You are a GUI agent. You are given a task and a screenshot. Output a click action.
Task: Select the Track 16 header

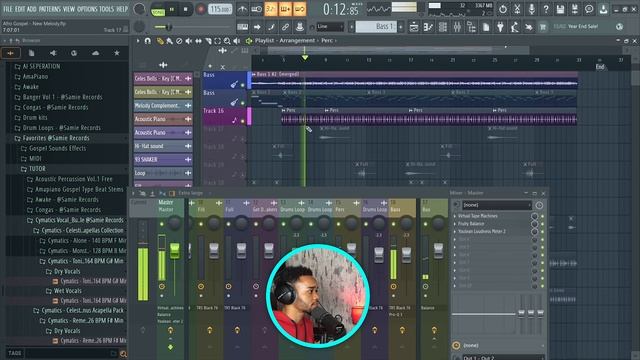(x=225, y=116)
